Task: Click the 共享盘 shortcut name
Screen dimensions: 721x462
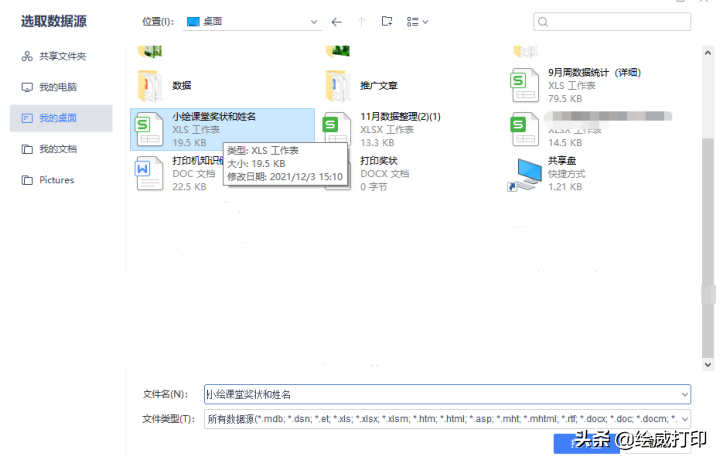Action: coord(562,160)
